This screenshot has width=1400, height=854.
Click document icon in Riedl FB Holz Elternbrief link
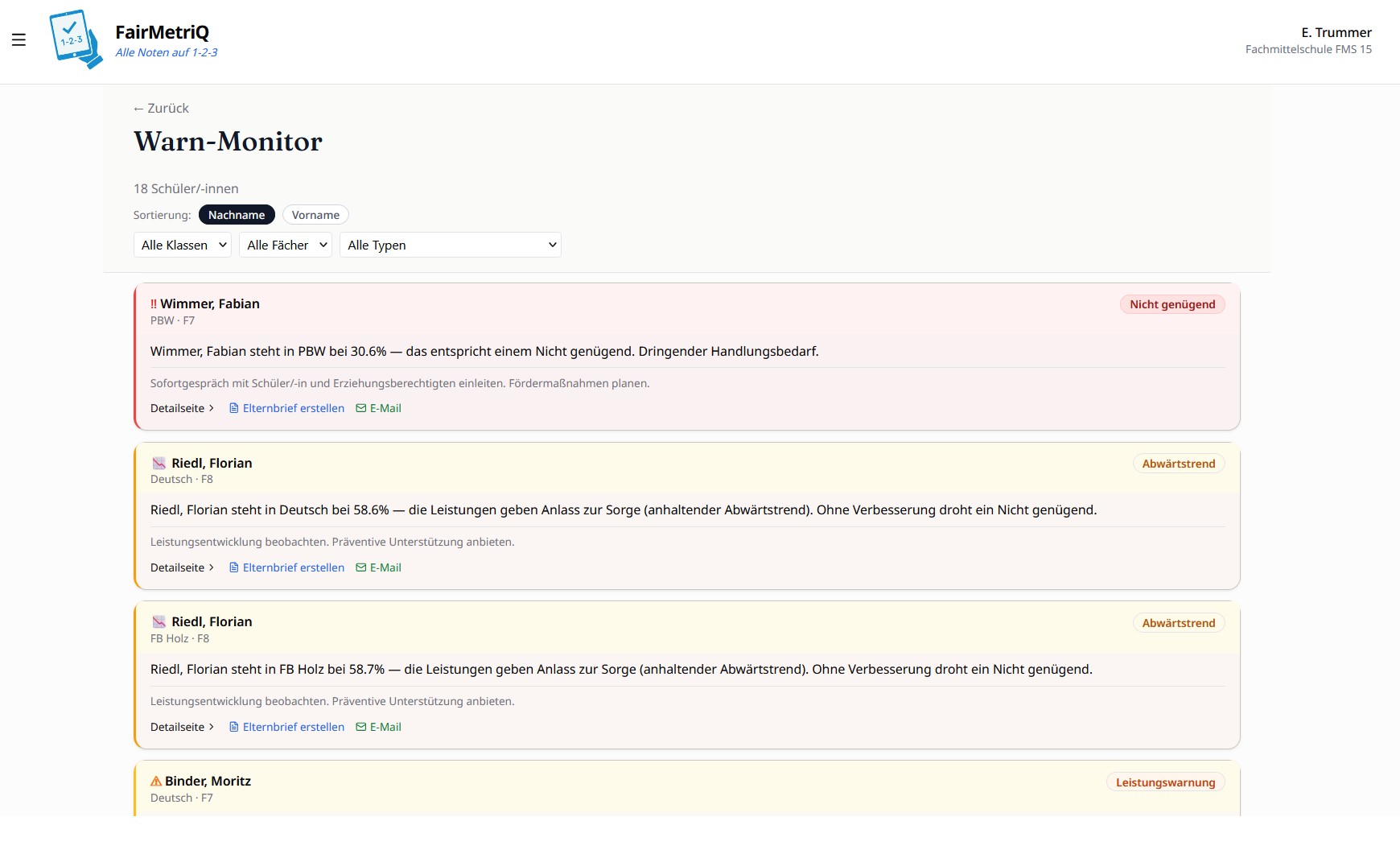(x=234, y=727)
